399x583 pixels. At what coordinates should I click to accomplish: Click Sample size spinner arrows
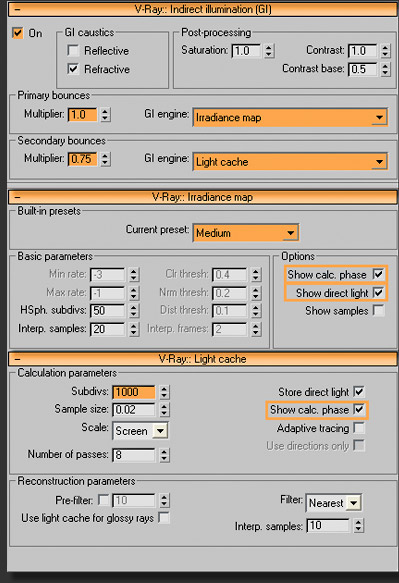[x=164, y=410]
